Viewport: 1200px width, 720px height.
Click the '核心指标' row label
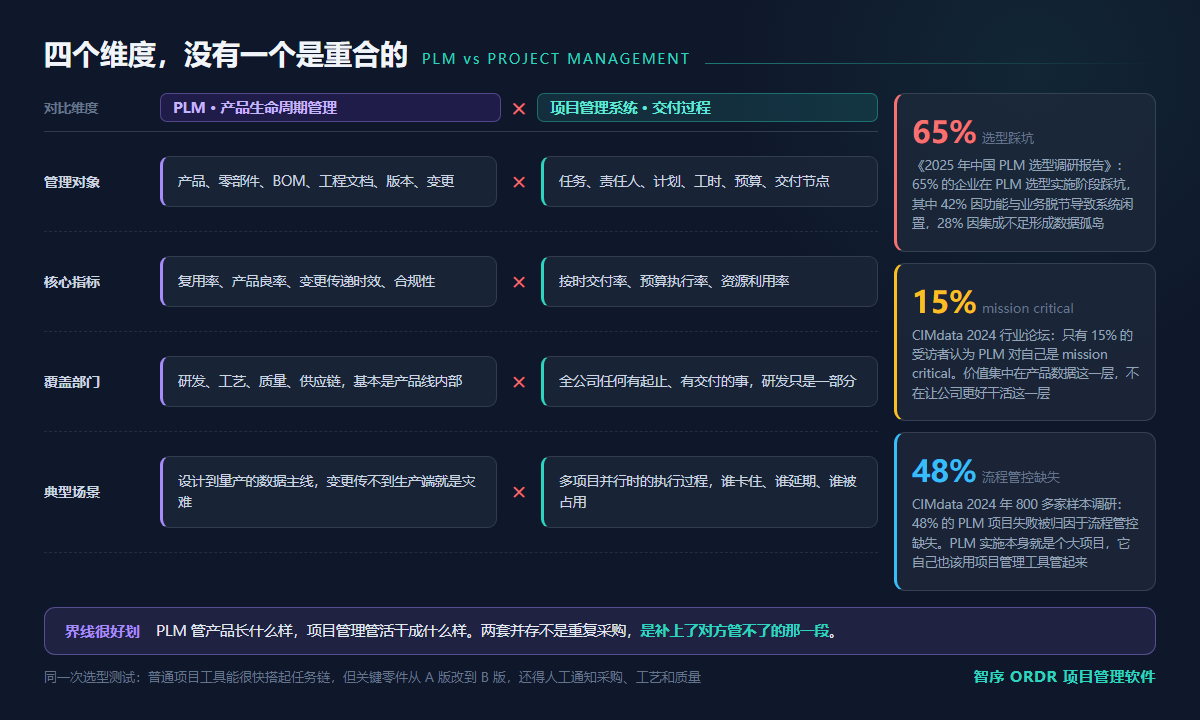72,282
